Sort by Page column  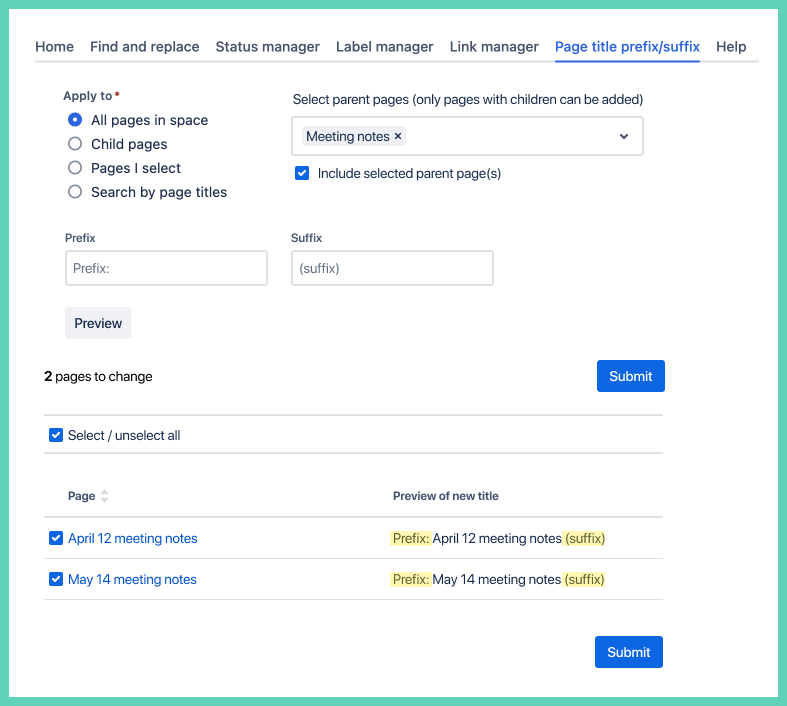point(104,496)
